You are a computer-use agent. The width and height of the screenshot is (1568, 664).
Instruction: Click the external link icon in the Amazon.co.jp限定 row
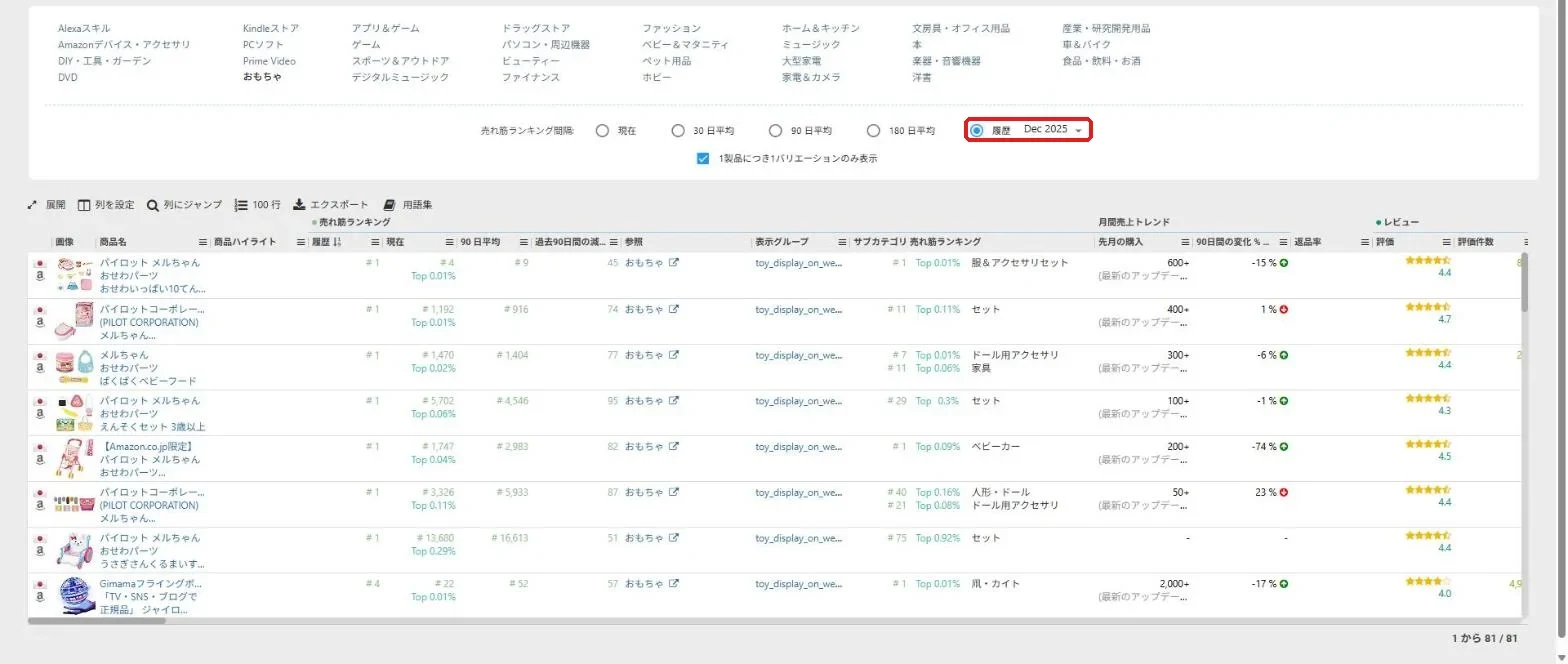coord(674,447)
